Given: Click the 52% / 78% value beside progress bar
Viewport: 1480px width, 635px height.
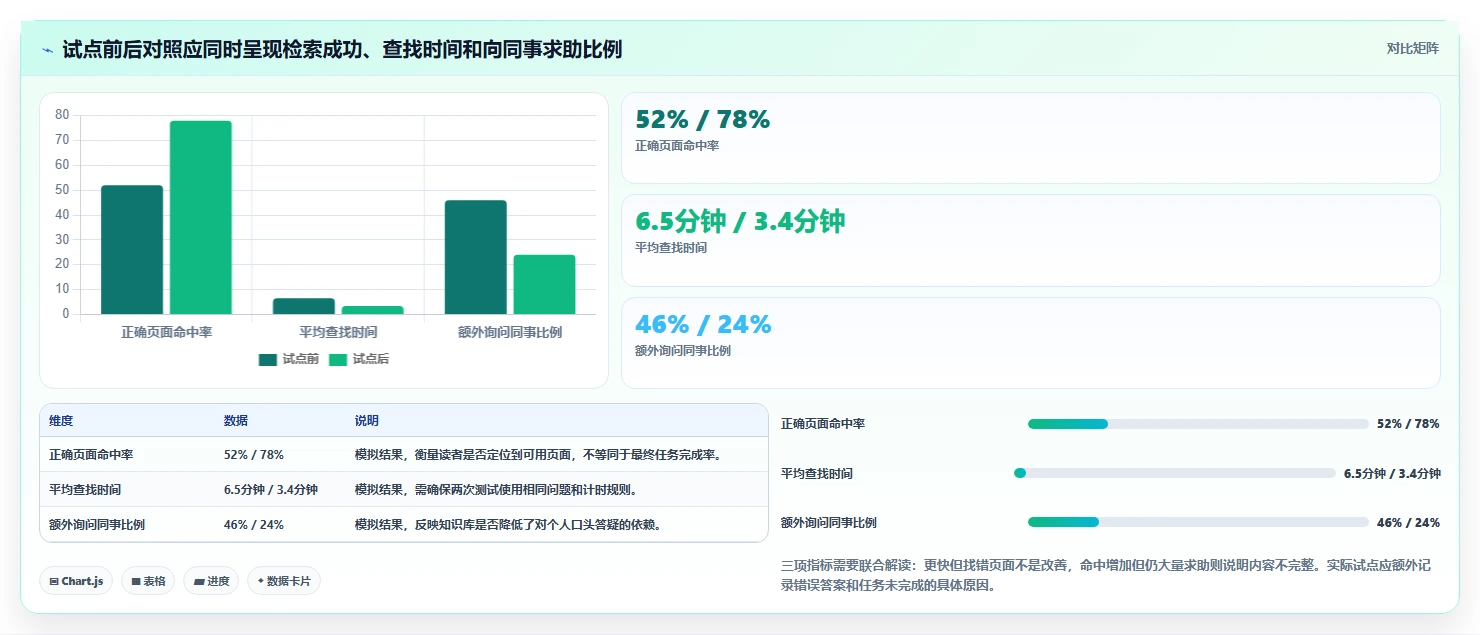Looking at the screenshot, I should 1408,424.
